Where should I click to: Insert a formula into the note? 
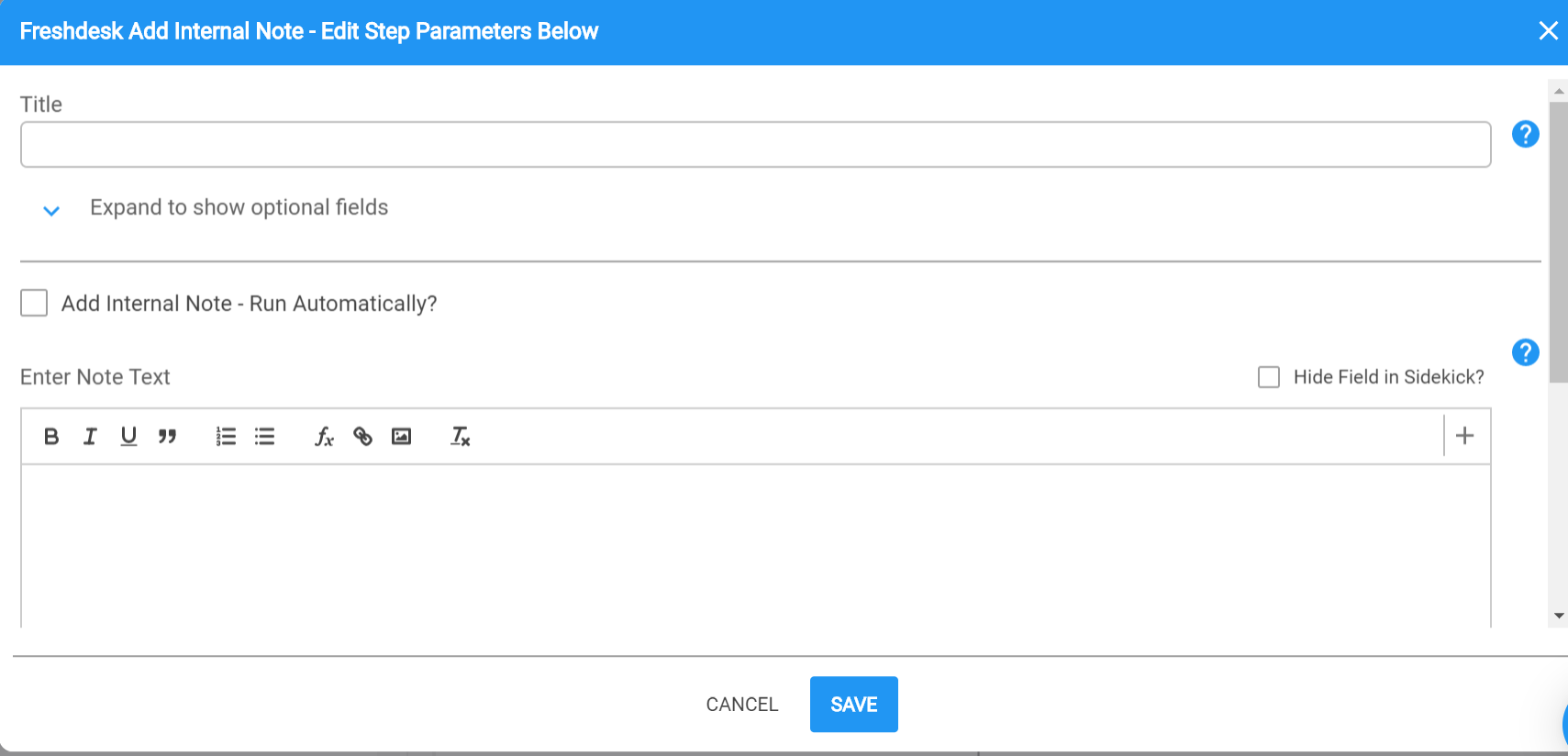(324, 437)
